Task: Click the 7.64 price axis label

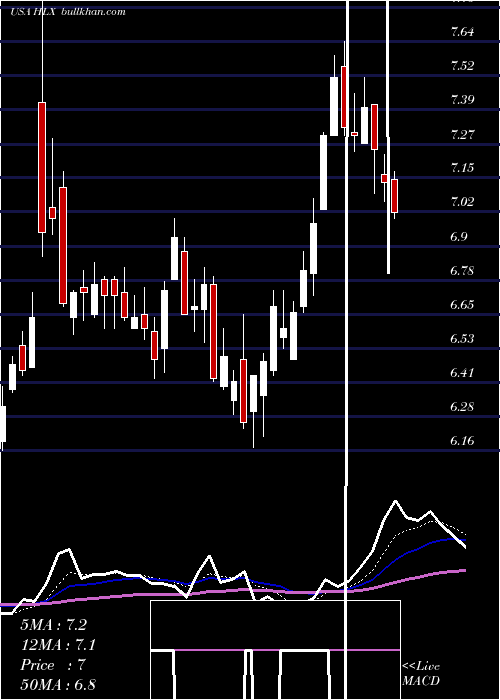Action: (x=462, y=31)
